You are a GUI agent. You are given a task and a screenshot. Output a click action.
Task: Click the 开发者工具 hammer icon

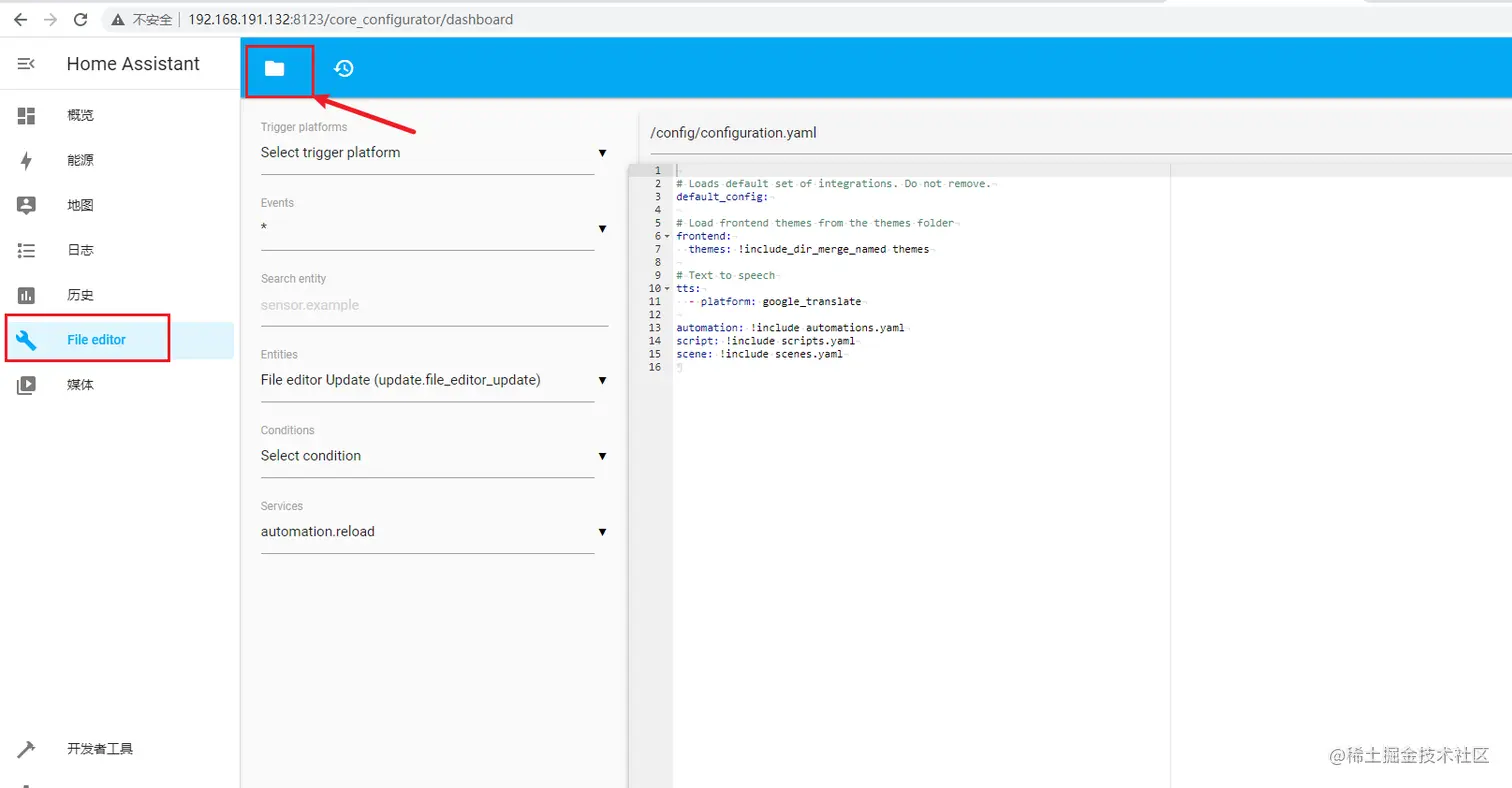27,749
